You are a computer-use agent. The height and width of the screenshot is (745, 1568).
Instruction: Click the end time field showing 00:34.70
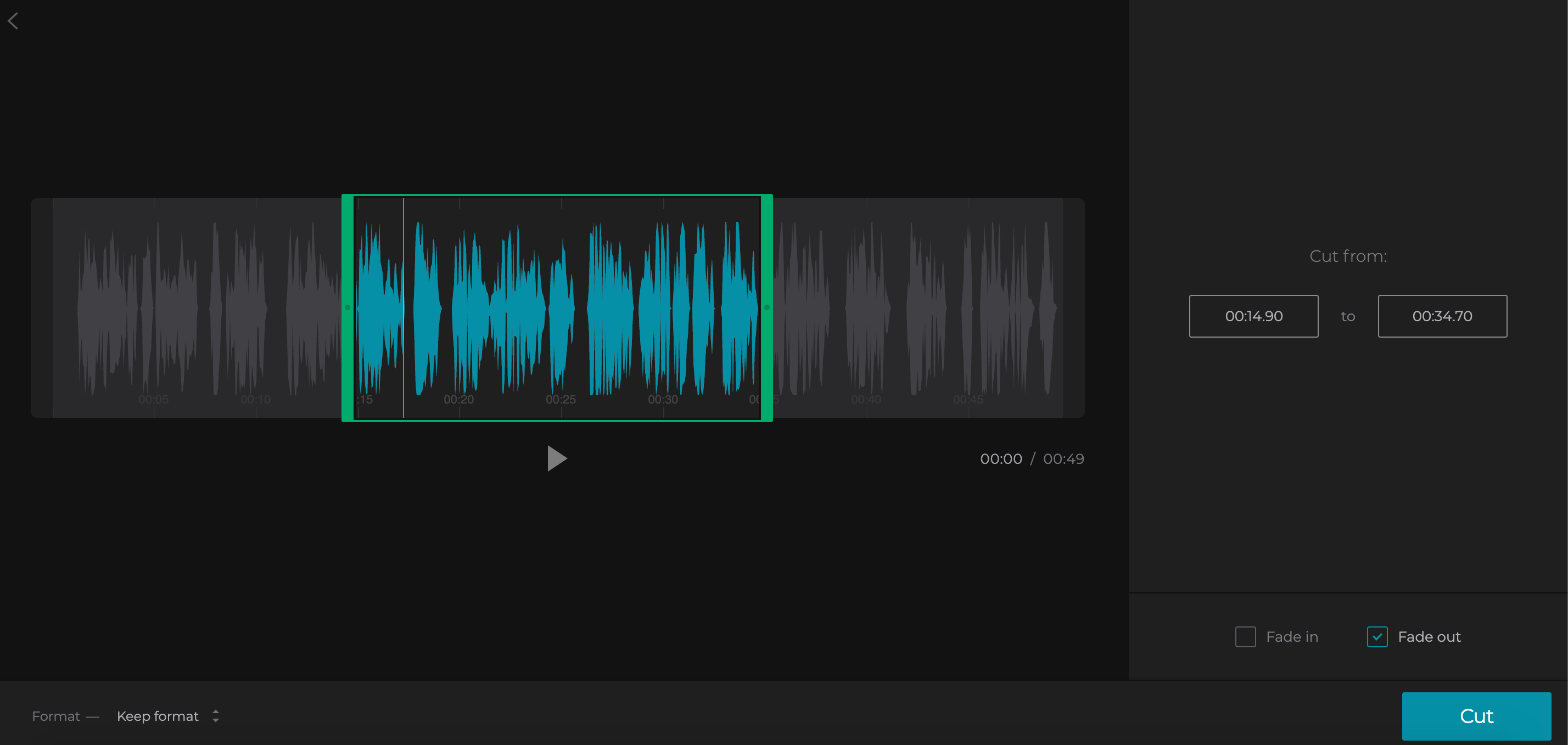tap(1442, 316)
